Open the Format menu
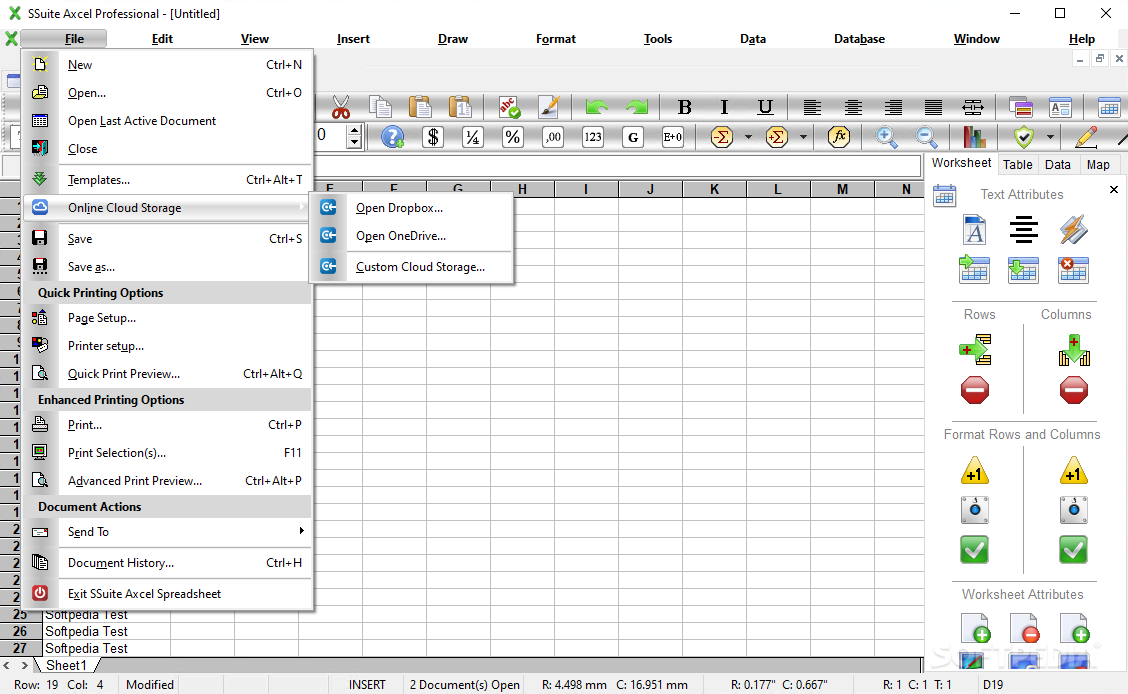Viewport: 1128px width, 694px height. (x=555, y=39)
